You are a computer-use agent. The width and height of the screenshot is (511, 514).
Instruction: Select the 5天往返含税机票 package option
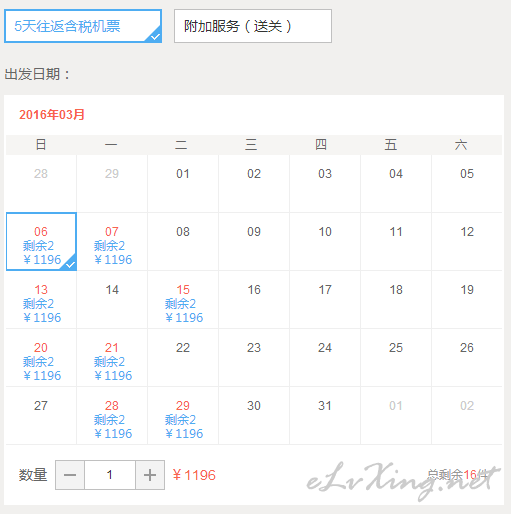pos(83,26)
